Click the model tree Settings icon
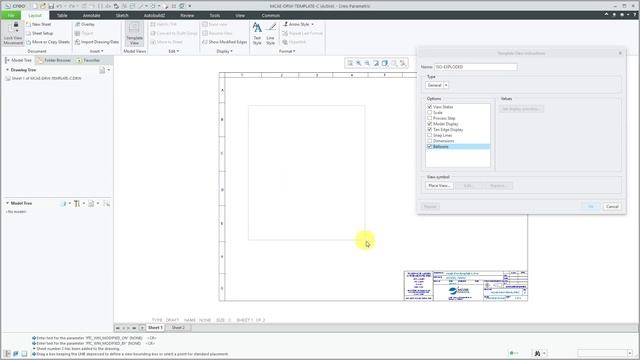The image size is (640, 360). [77, 203]
